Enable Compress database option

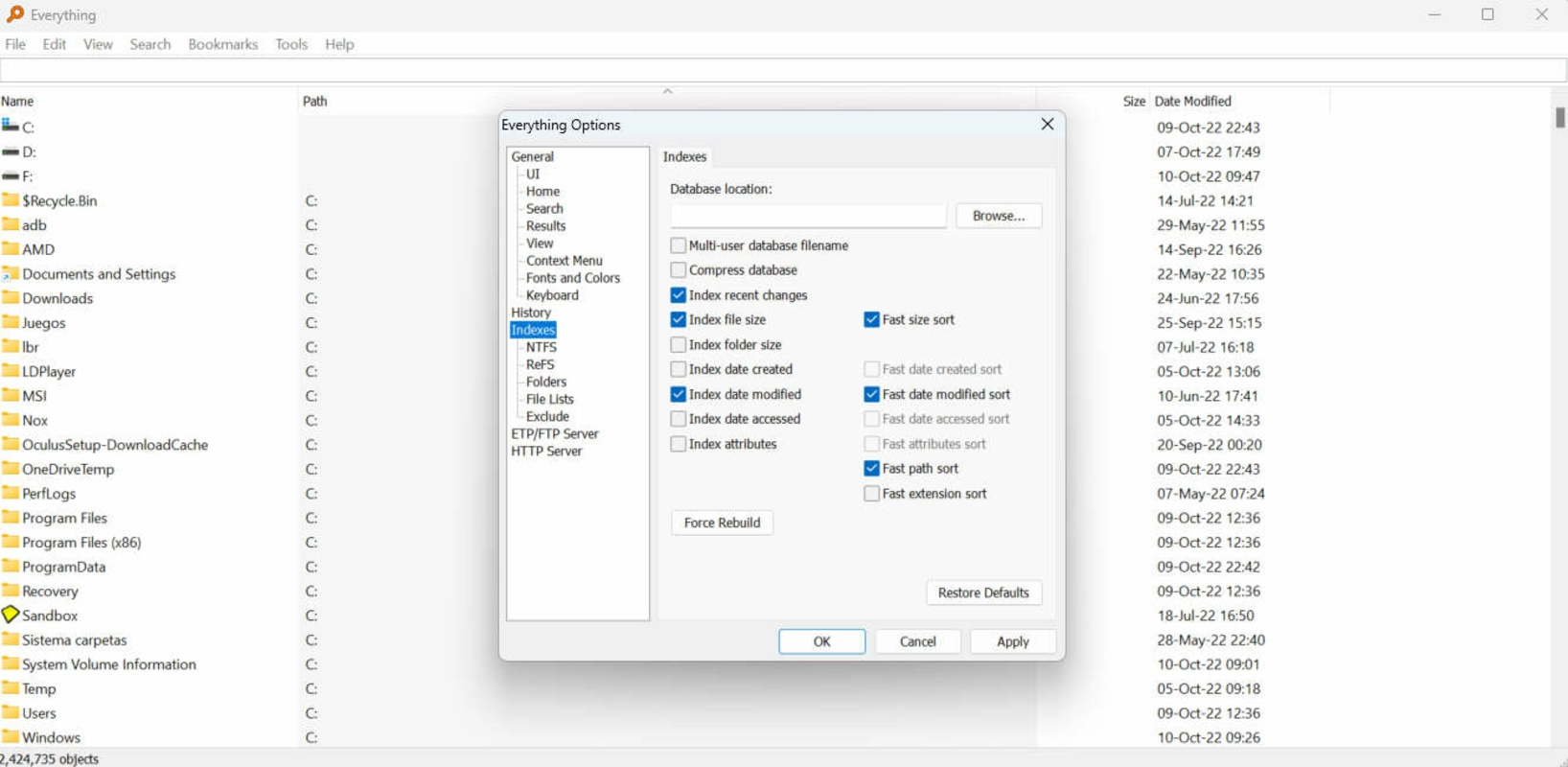point(679,270)
